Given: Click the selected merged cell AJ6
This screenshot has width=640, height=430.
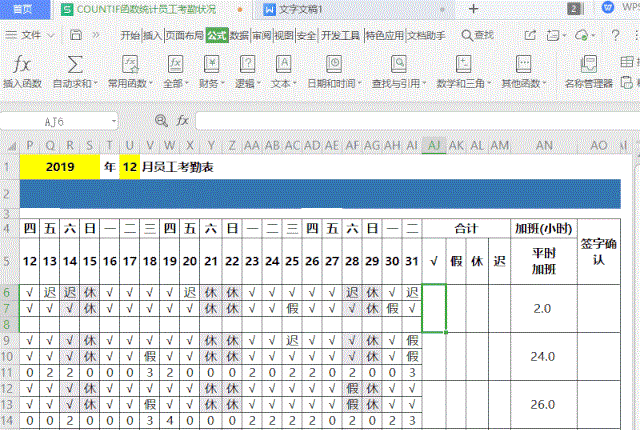Looking at the screenshot, I should coord(434,308).
